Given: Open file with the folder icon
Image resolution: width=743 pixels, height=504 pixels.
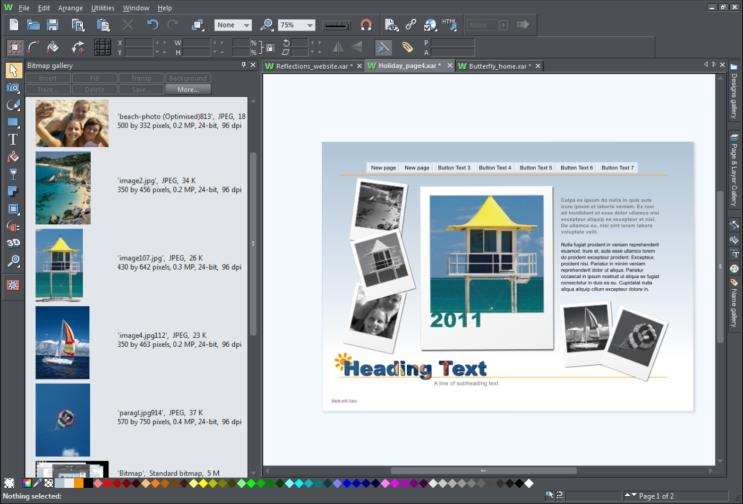Looking at the screenshot, I should [33, 25].
